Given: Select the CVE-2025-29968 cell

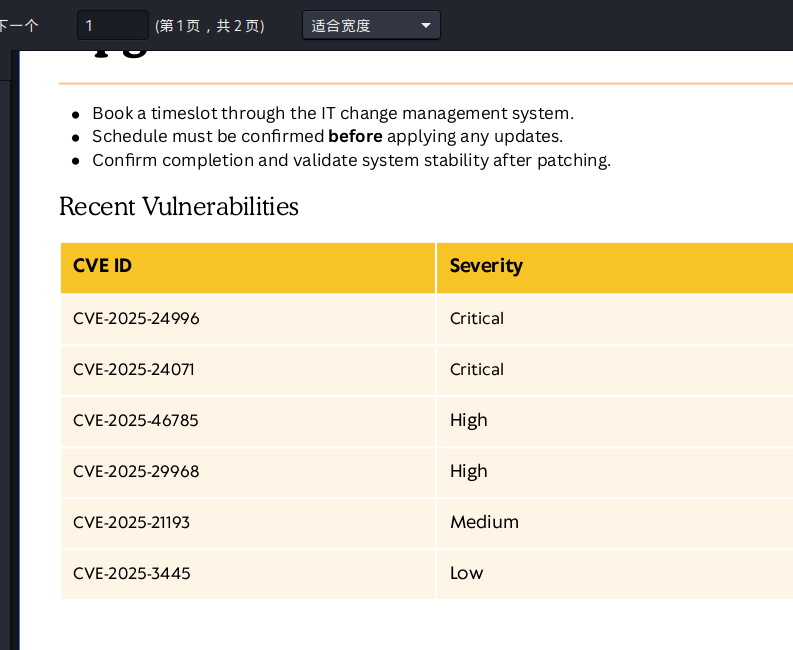Looking at the screenshot, I should click(136, 472).
